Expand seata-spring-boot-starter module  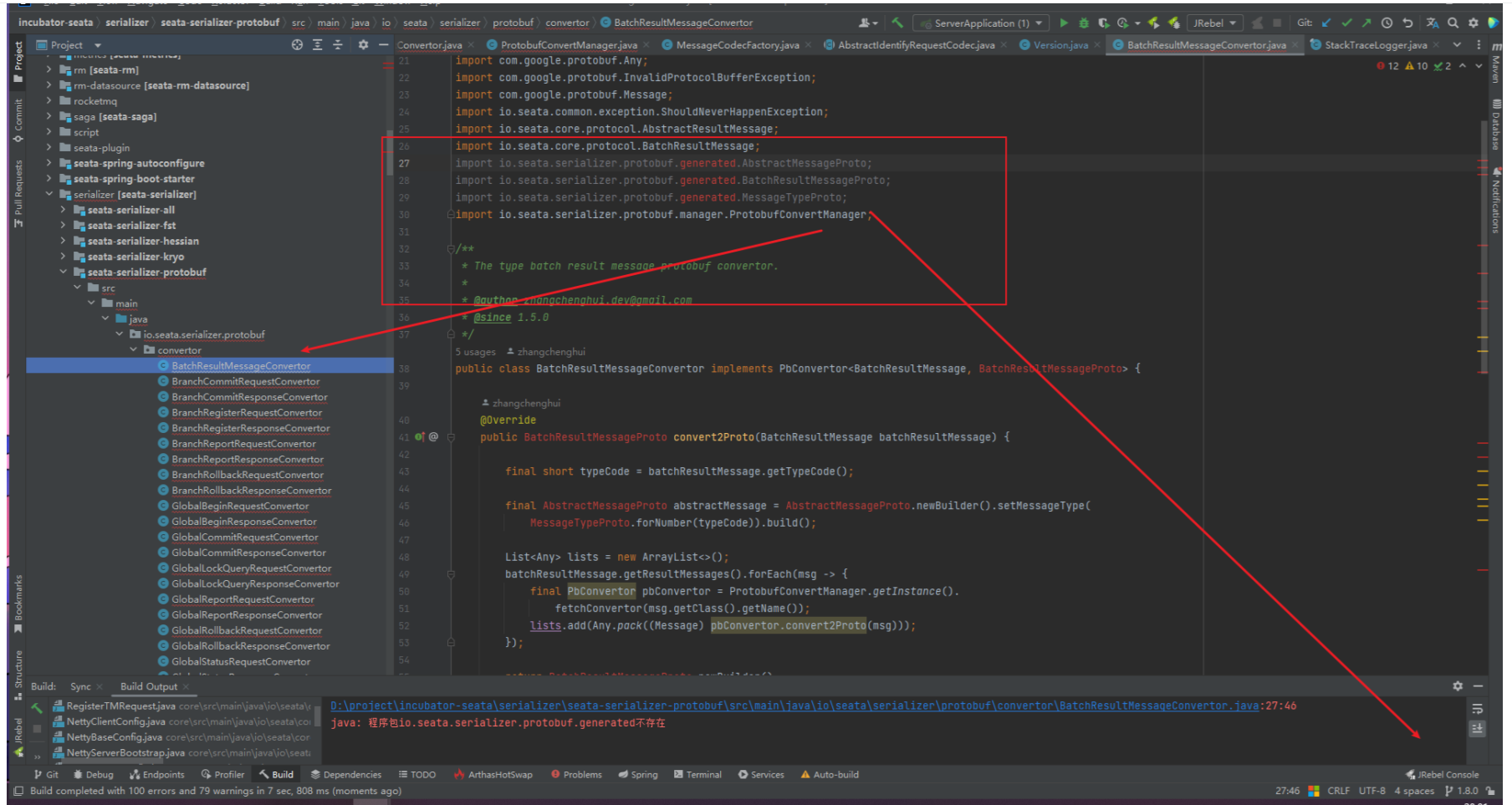coord(49,179)
